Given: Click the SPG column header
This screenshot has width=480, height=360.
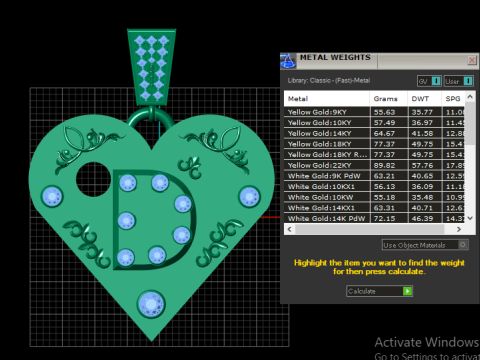Looking at the screenshot, I should click(x=453, y=99).
